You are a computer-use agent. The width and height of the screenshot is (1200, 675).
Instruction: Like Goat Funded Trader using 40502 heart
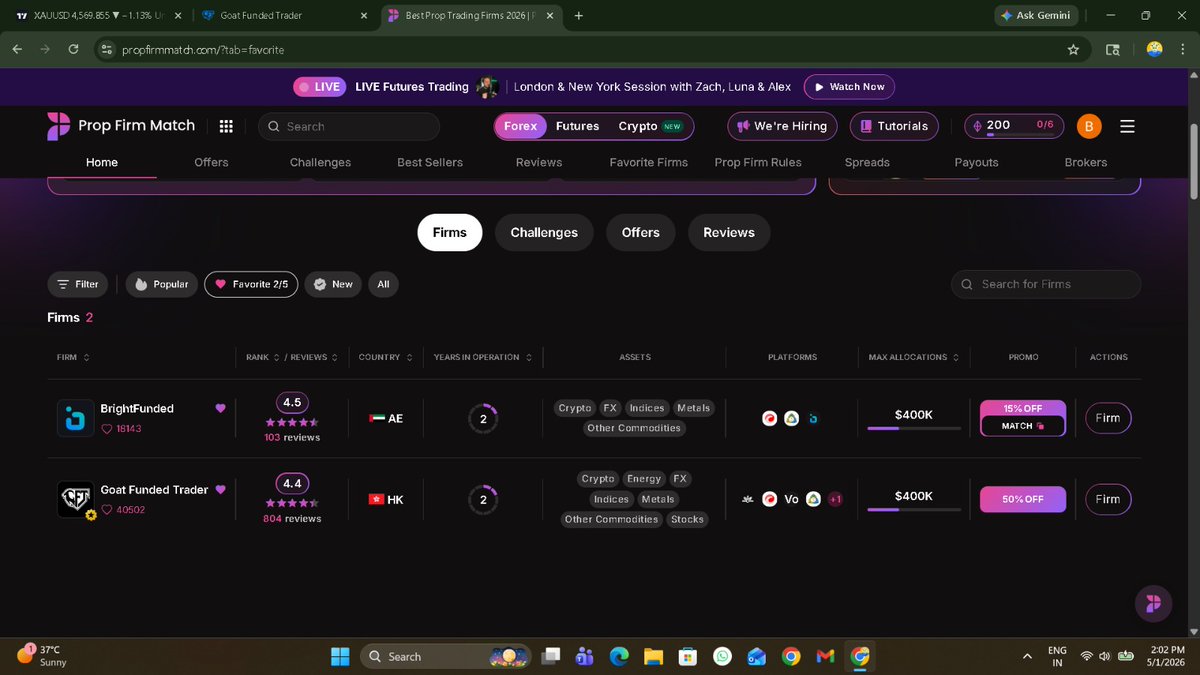tap(123, 509)
